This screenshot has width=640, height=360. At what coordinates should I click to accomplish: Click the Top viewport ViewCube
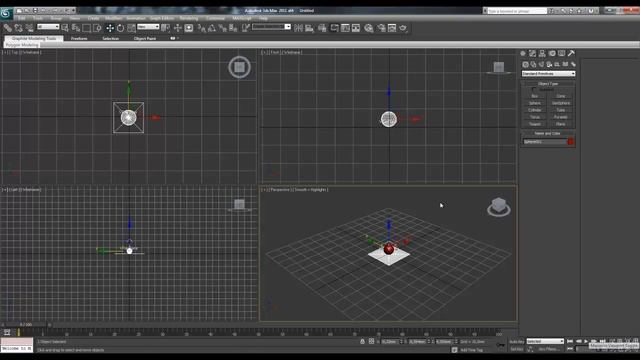[240, 67]
